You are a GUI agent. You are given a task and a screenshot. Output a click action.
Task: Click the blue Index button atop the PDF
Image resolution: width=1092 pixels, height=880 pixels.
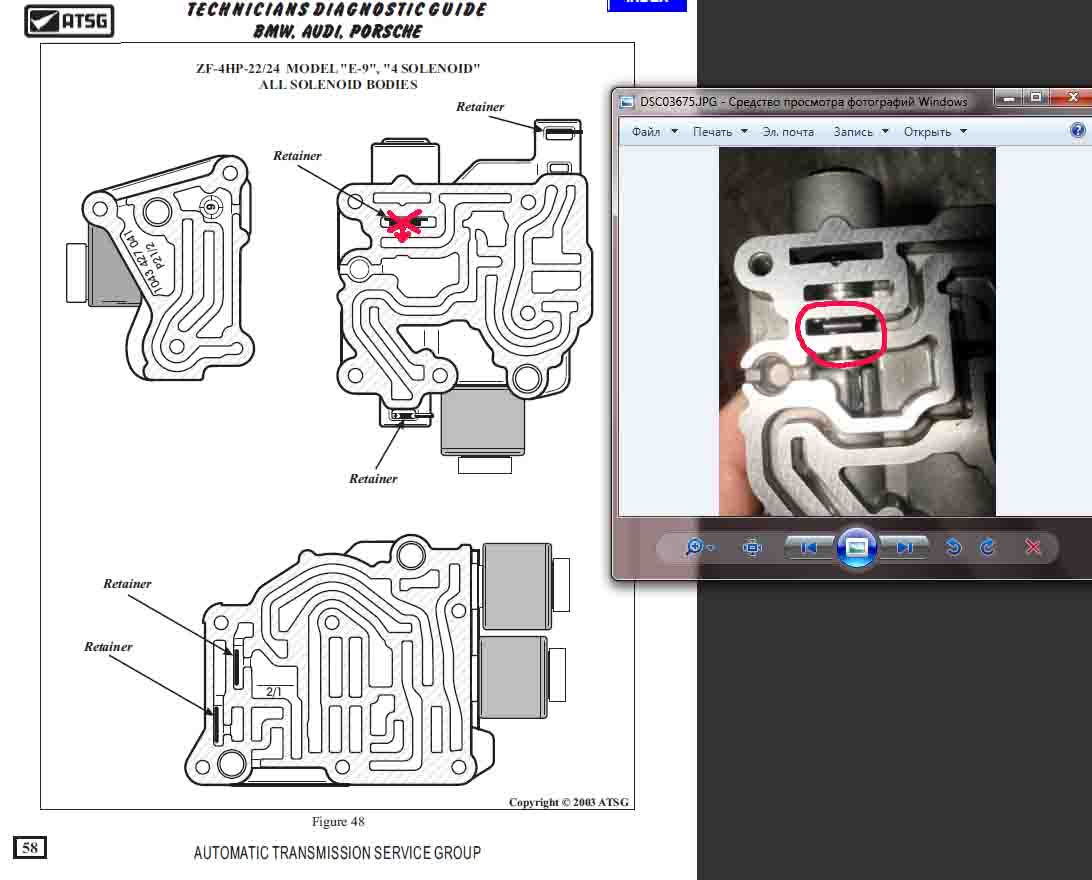(x=647, y=4)
